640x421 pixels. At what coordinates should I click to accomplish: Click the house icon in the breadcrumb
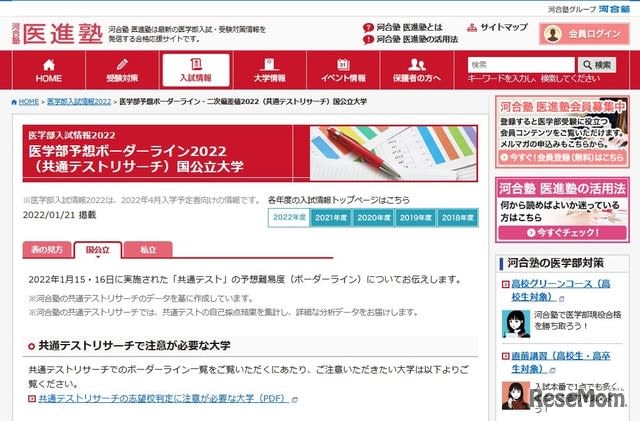click(14, 102)
